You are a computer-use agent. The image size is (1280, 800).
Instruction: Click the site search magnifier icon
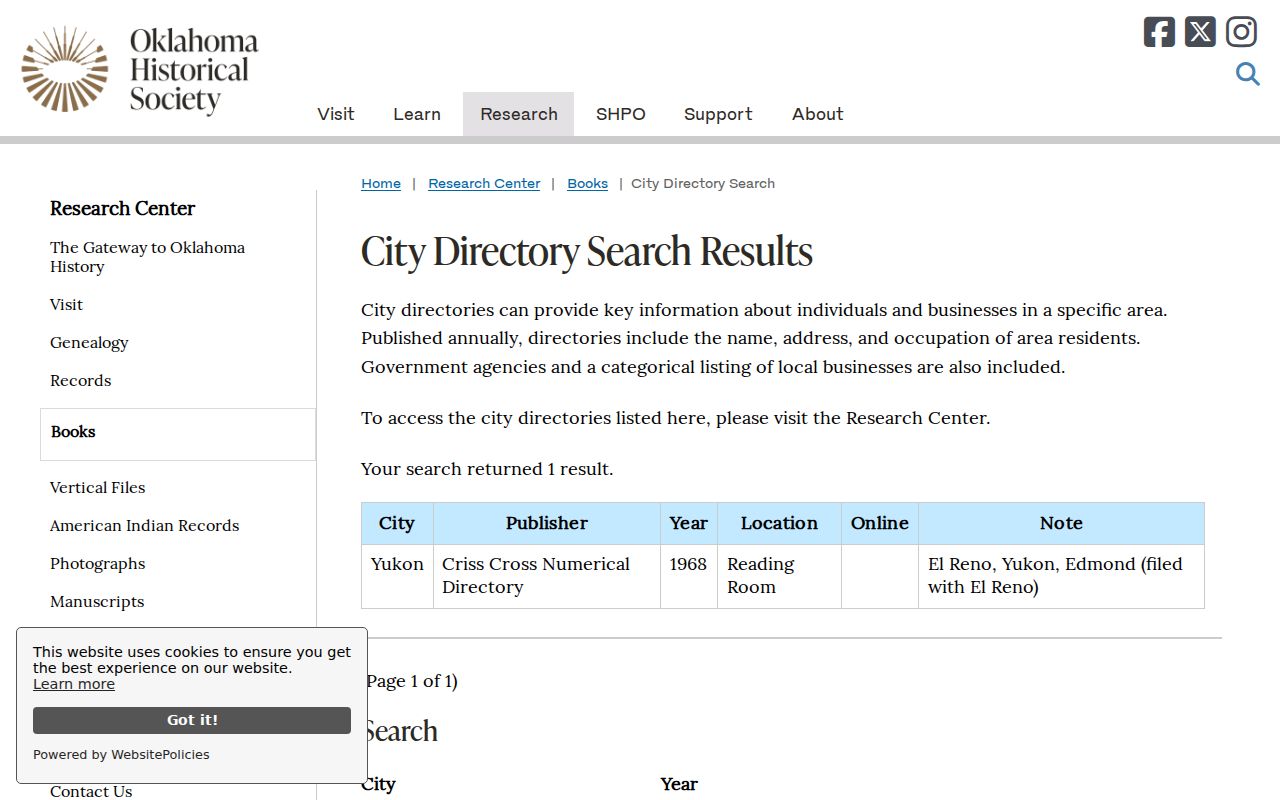tap(1247, 74)
